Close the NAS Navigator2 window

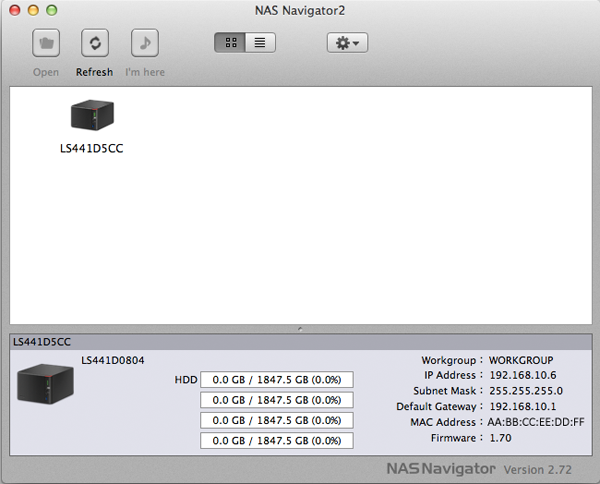pyautogui.click(x=14, y=9)
